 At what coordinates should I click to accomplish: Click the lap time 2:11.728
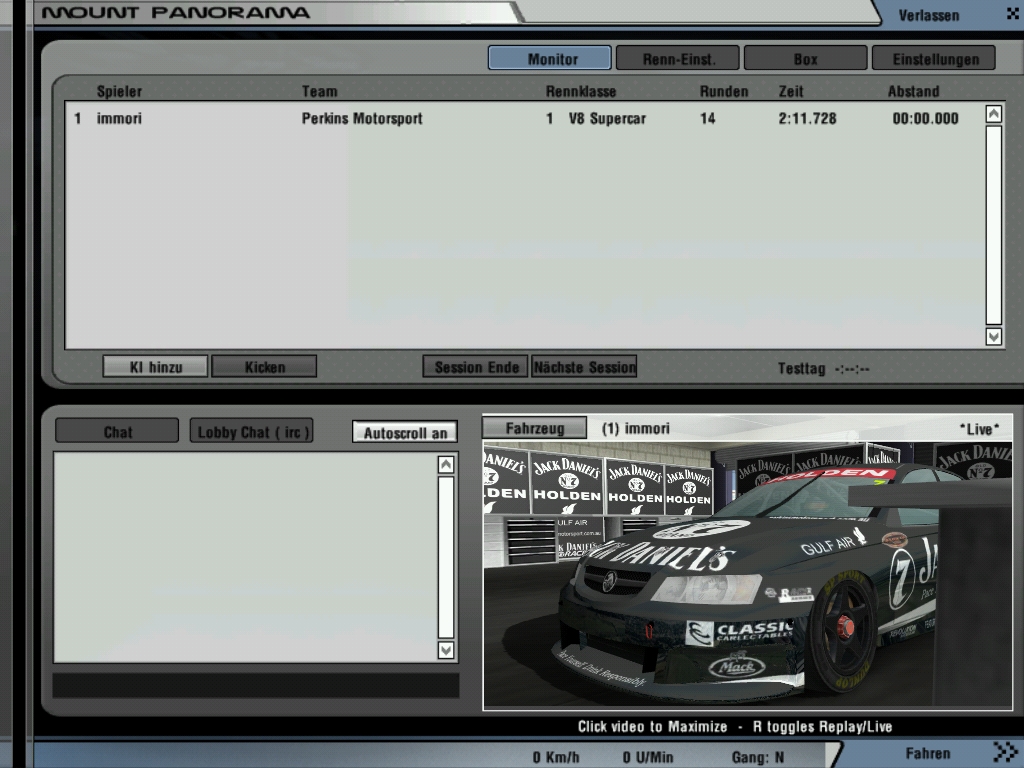[807, 118]
